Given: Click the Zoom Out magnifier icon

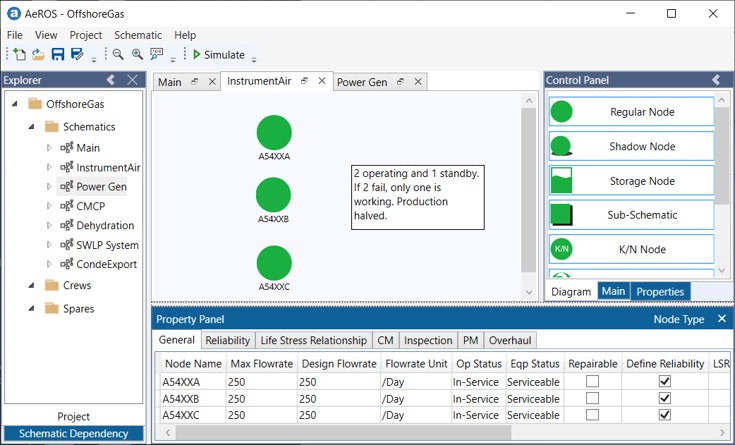Looking at the screenshot, I should coord(118,55).
